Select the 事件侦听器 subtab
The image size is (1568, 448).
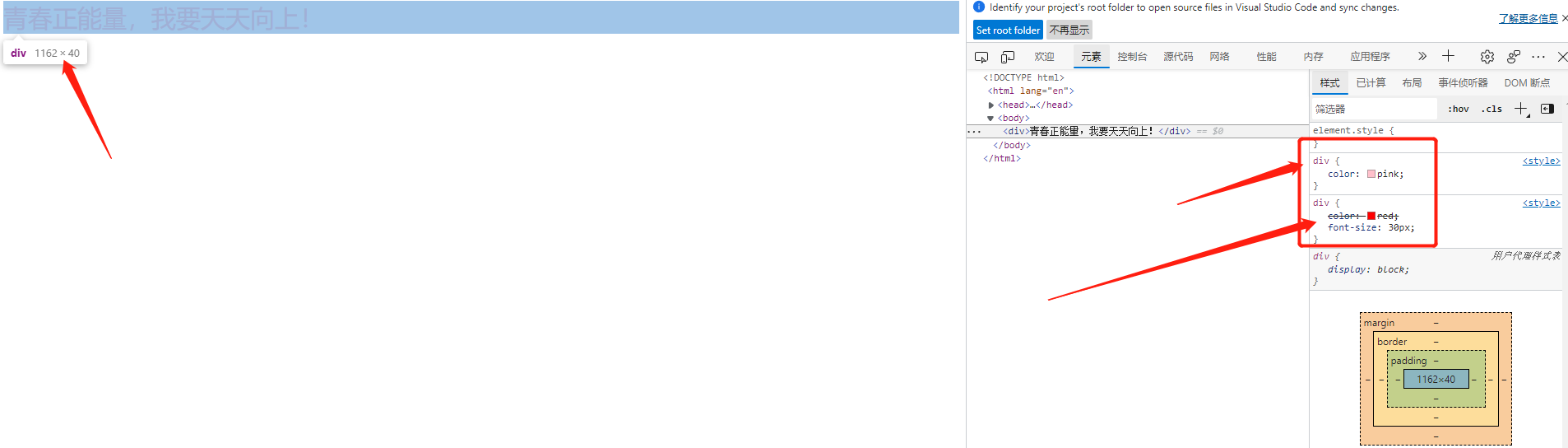pos(1463,83)
